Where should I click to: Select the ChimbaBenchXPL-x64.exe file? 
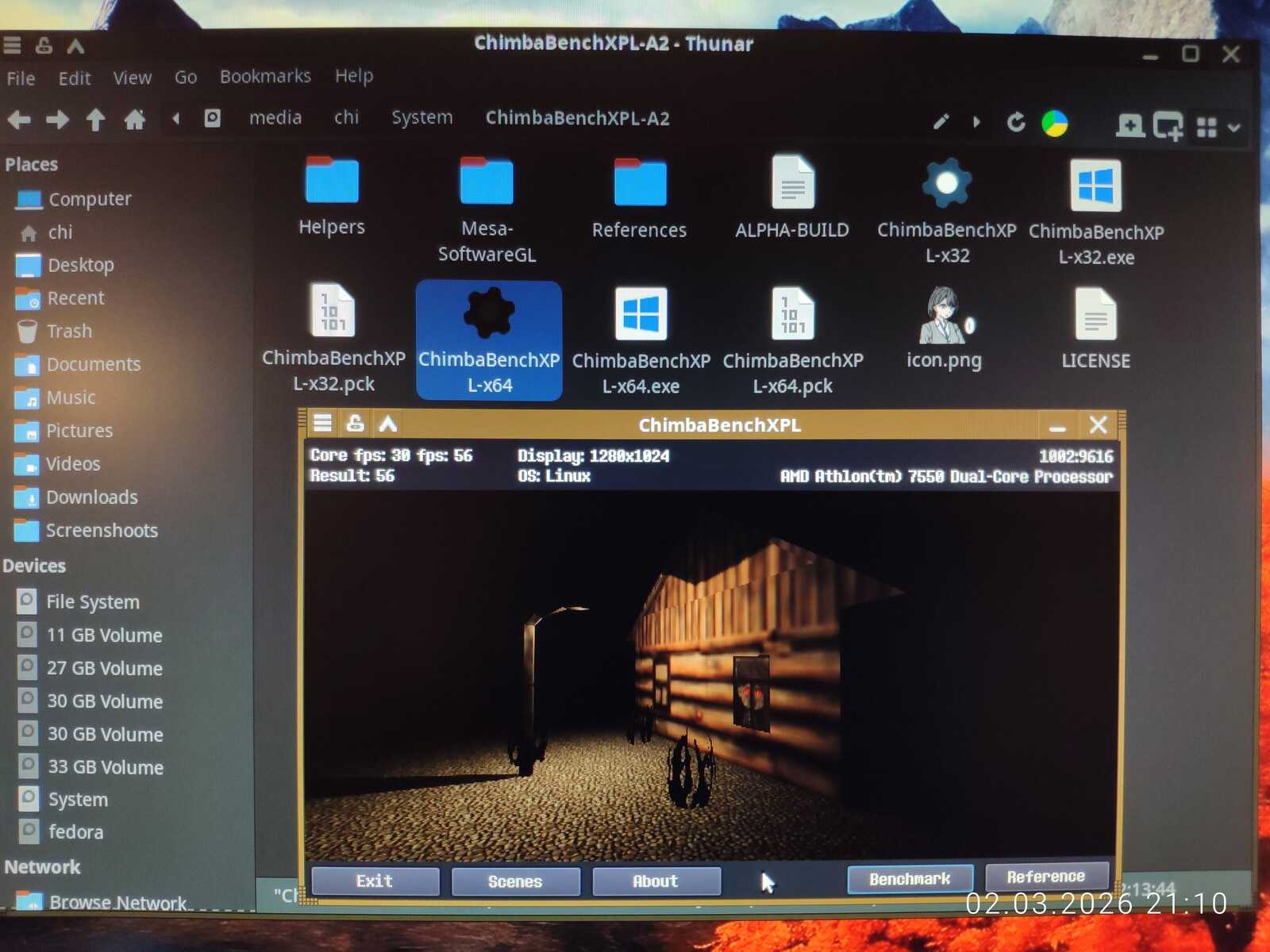click(641, 341)
